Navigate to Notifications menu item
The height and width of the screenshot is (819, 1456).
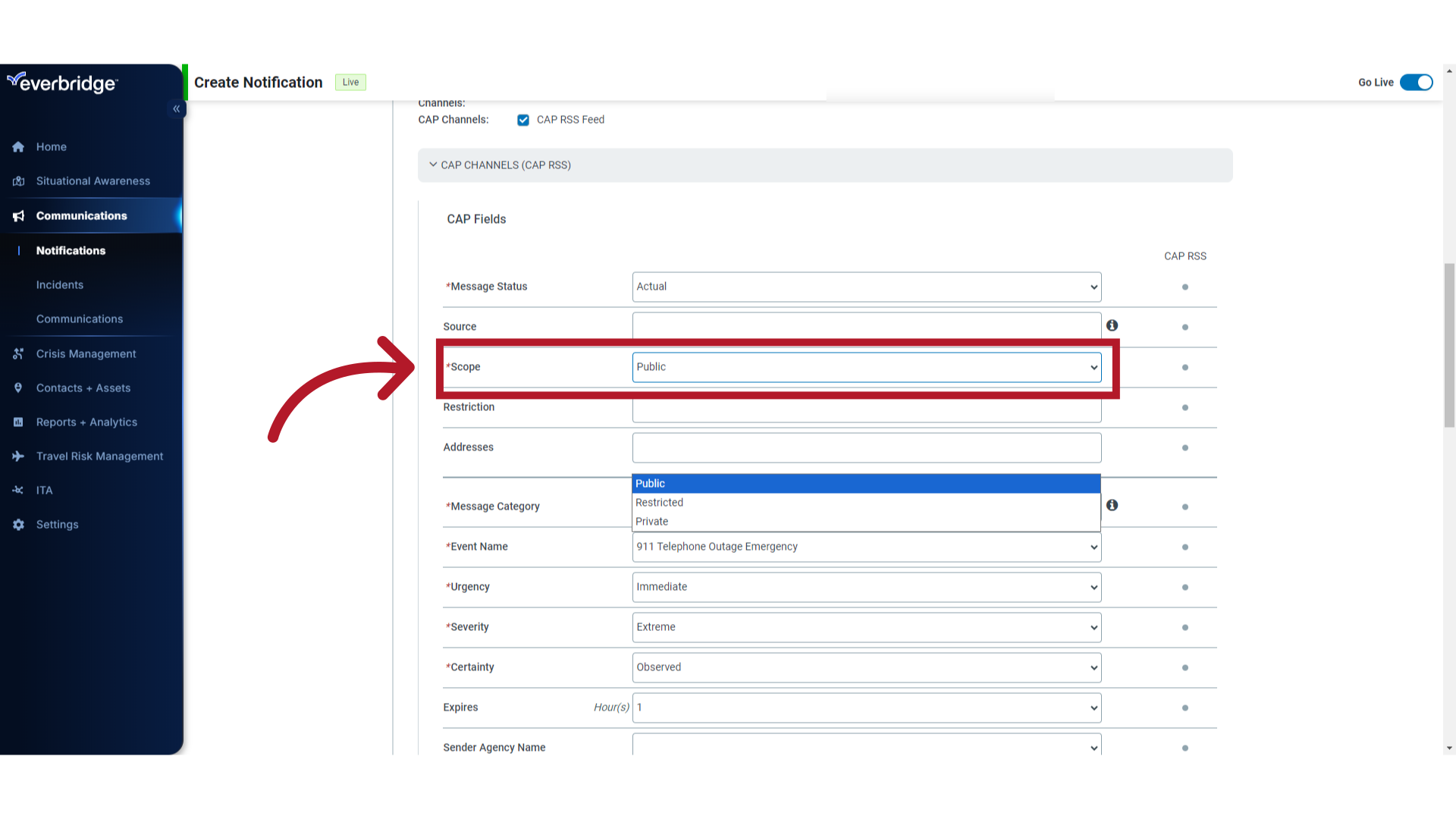point(70,250)
